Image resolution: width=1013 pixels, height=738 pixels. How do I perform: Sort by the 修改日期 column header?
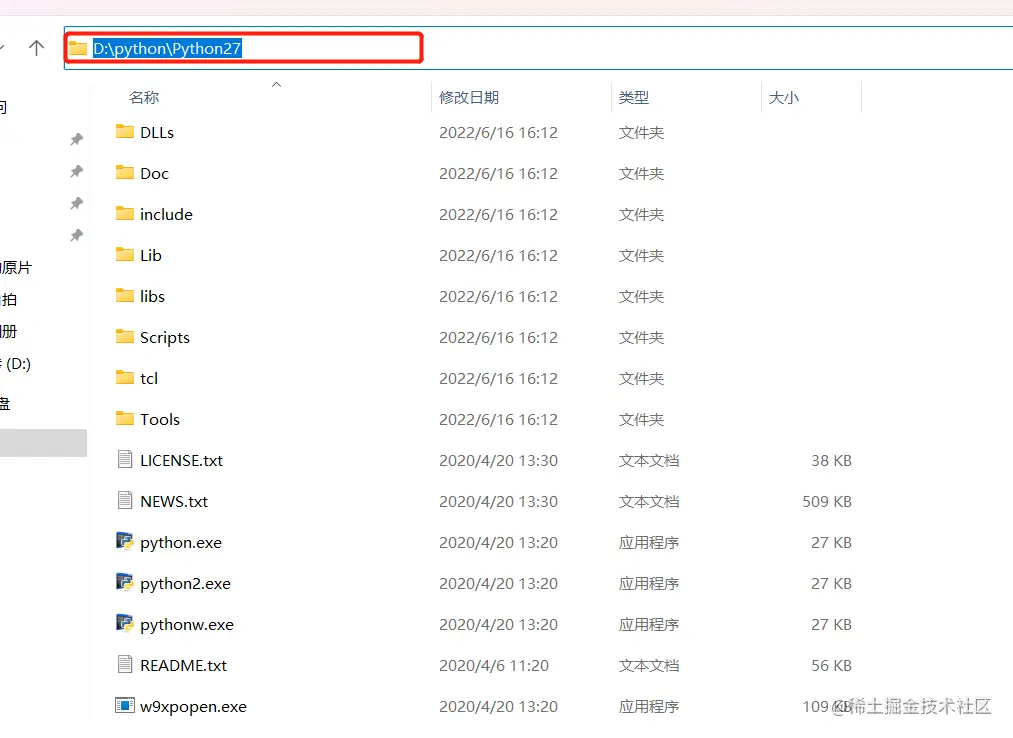(x=469, y=98)
